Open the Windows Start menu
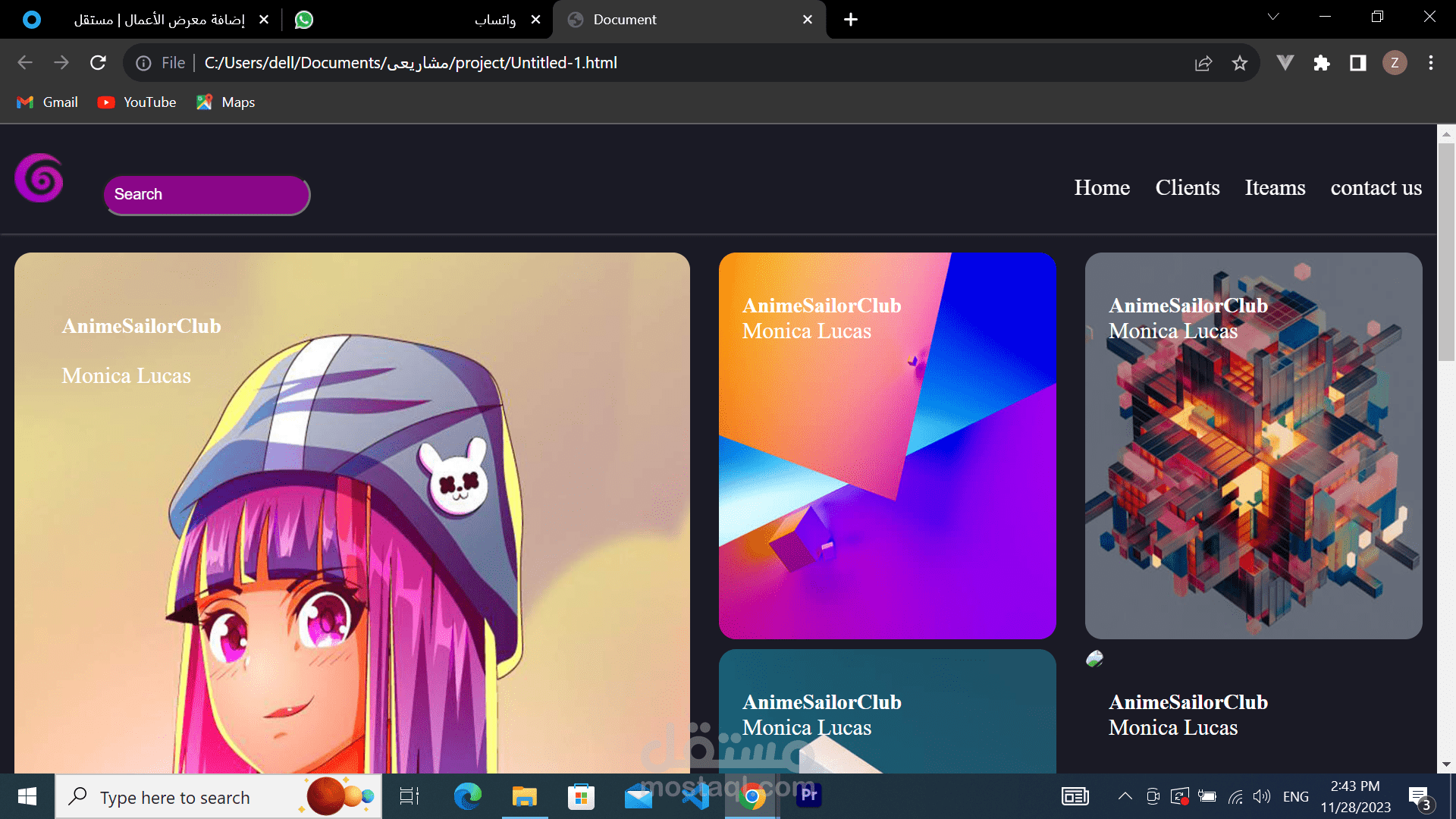Viewport: 1456px width, 819px height. click(x=27, y=796)
